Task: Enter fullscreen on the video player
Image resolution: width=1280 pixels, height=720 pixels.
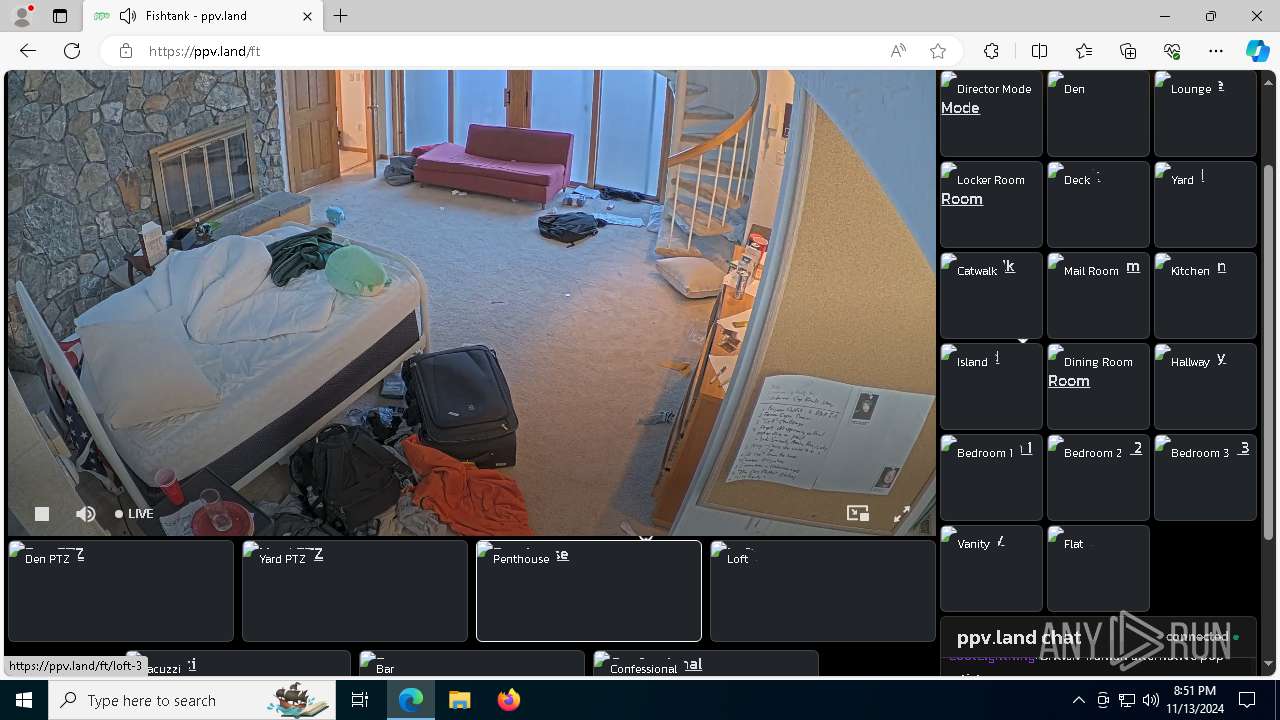Action: [901, 514]
